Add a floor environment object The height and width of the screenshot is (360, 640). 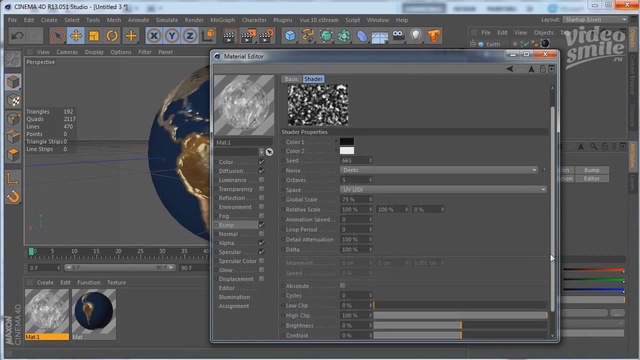[x=380, y=36]
